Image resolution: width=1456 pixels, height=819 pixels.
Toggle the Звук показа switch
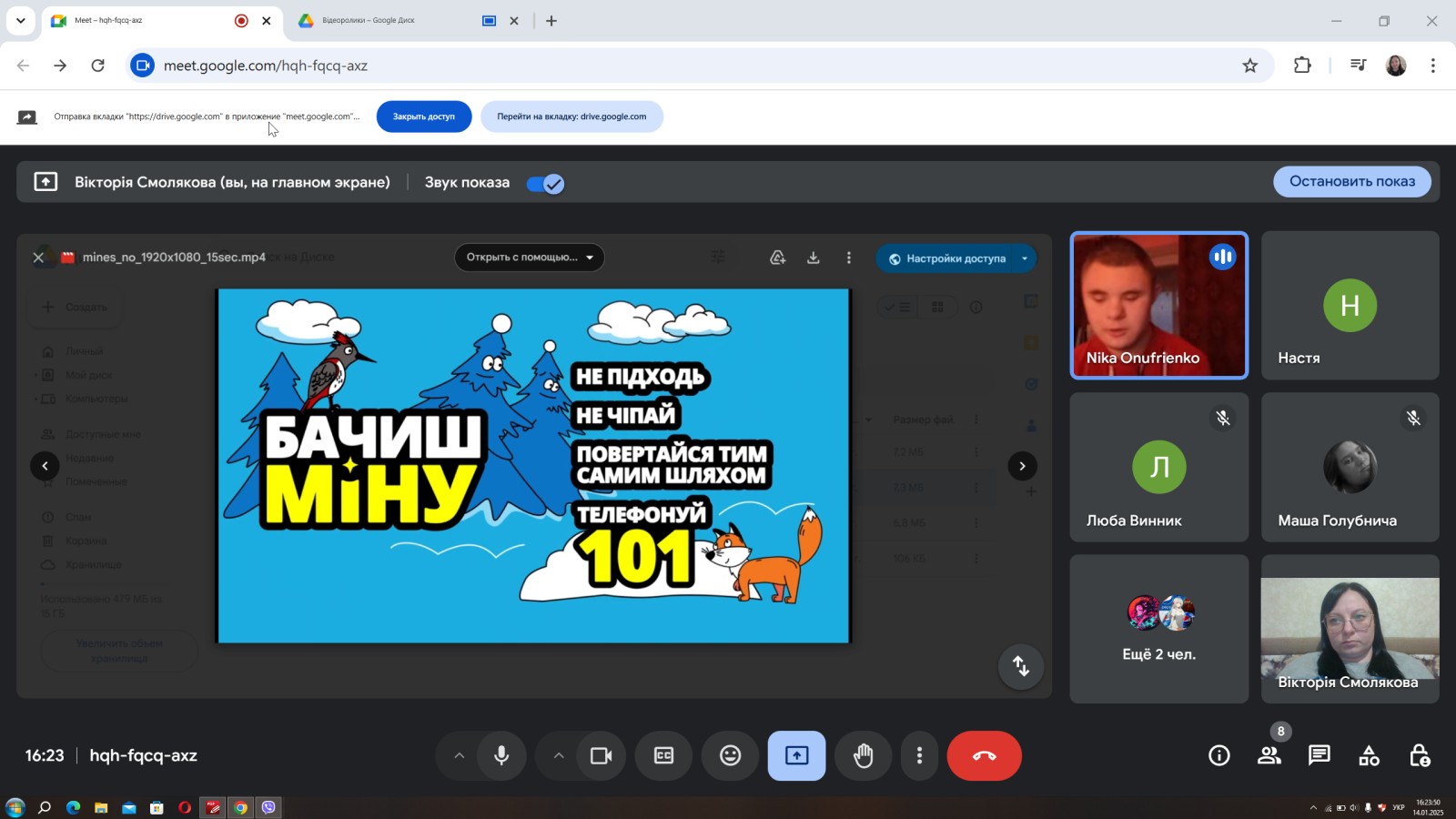tap(545, 183)
